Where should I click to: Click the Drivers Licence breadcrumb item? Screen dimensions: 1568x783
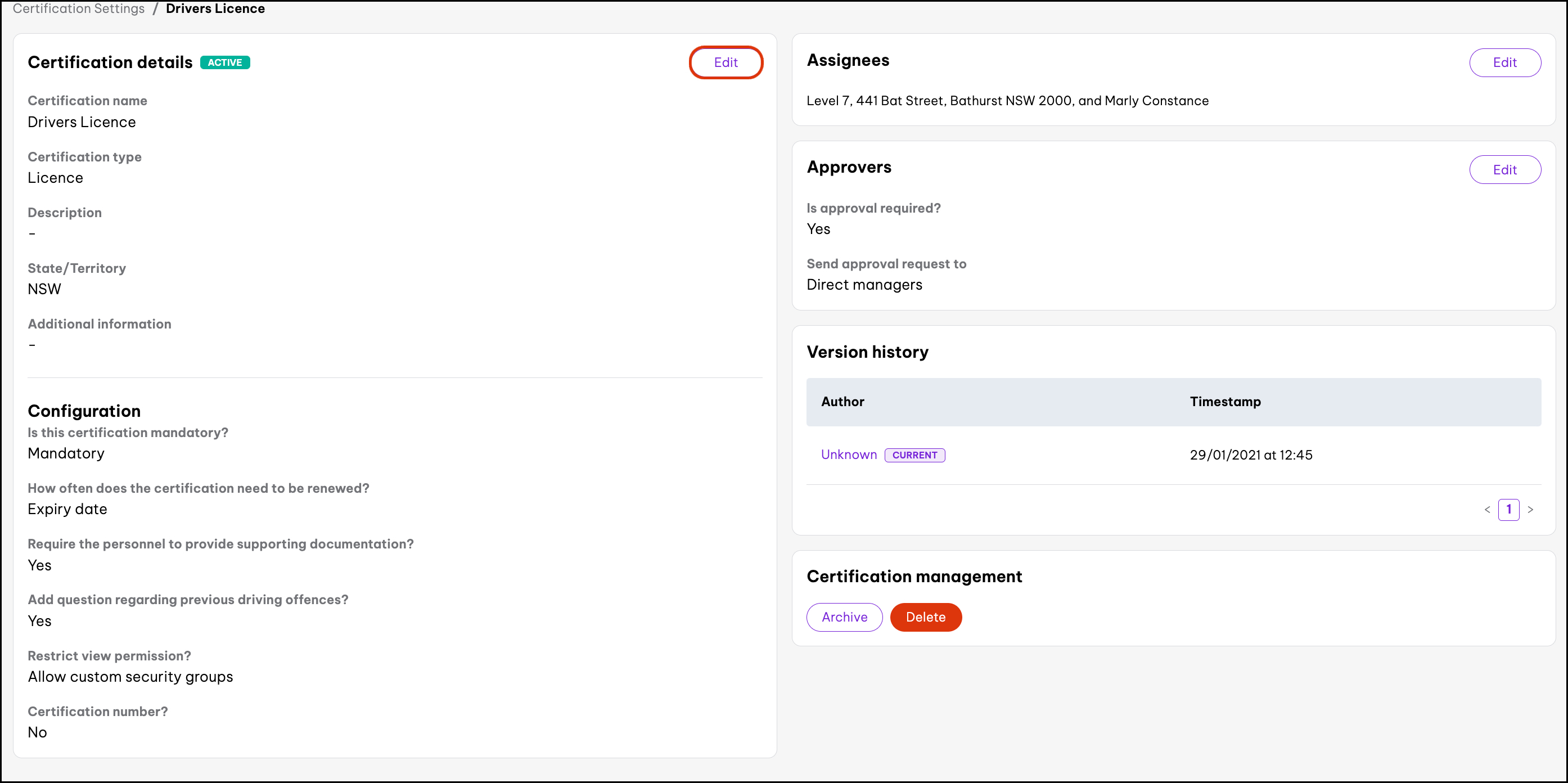click(215, 8)
